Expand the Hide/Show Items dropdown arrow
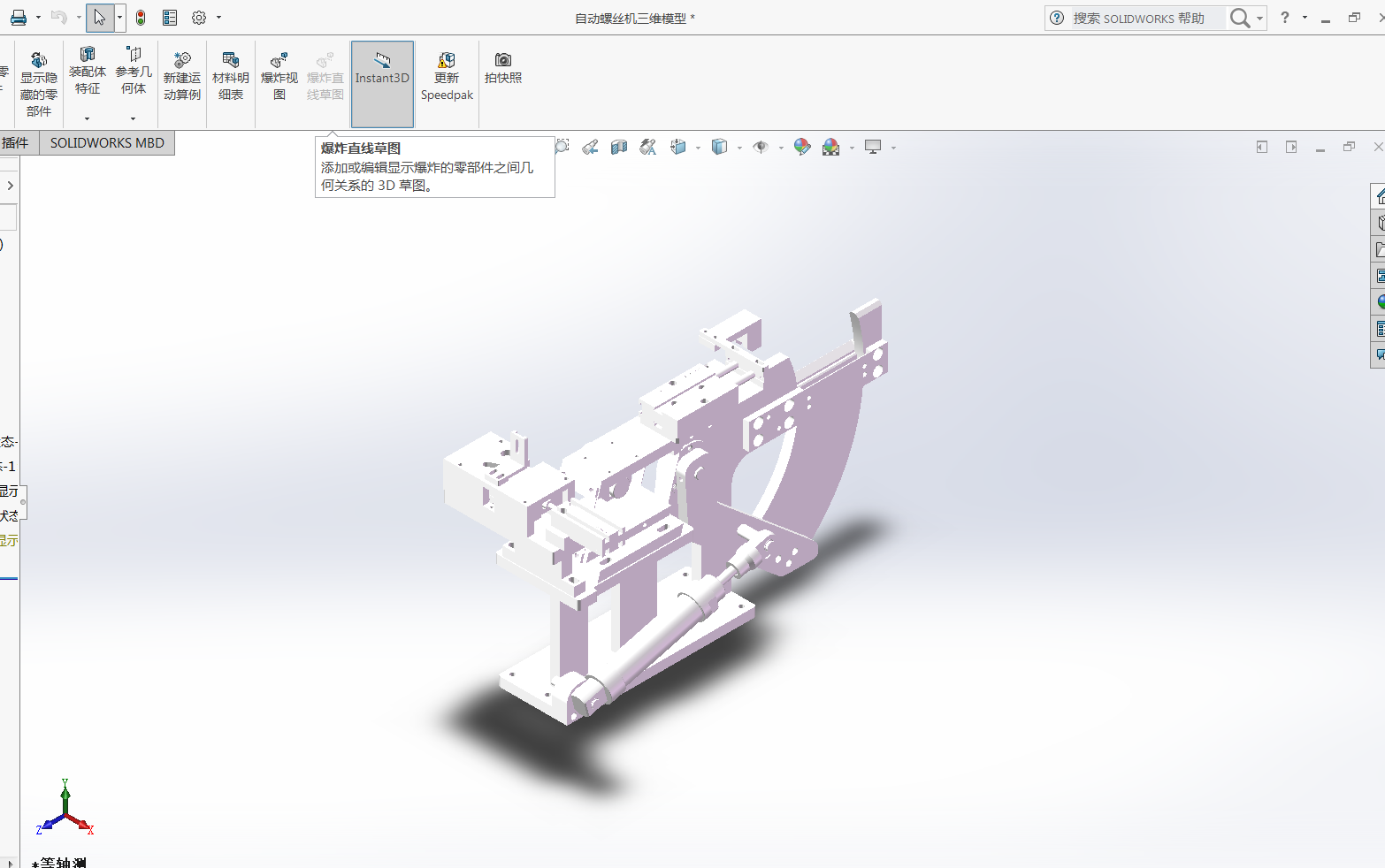The image size is (1385, 868). pos(781,148)
